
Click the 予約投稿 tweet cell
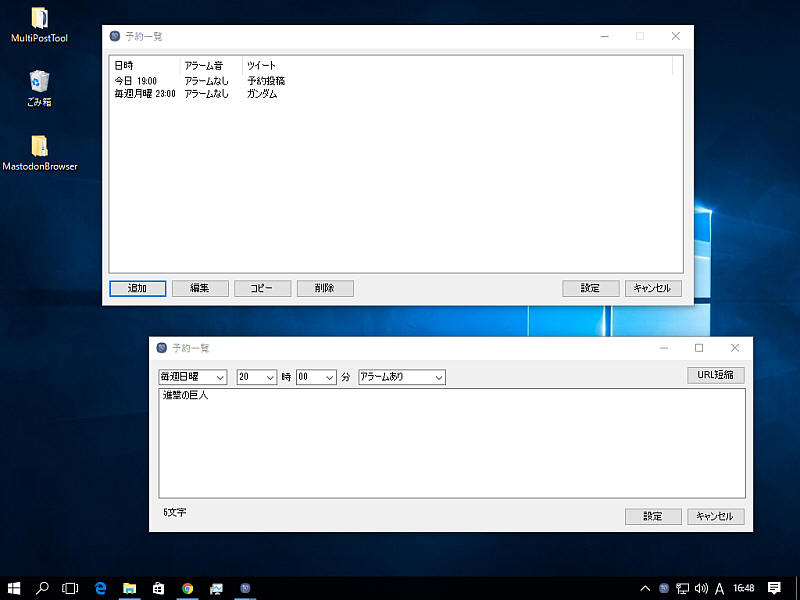(x=266, y=81)
